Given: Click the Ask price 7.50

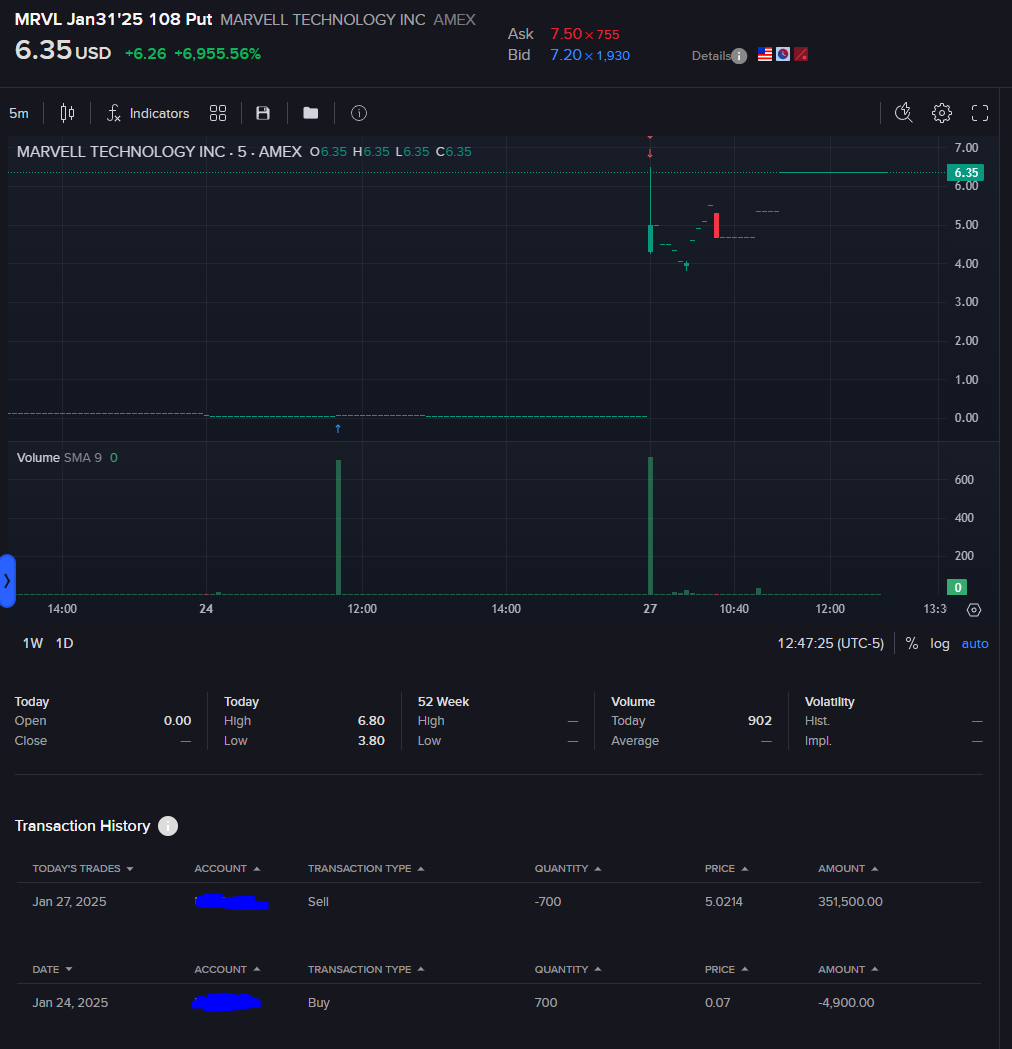Looking at the screenshot, I should (566, 34).
